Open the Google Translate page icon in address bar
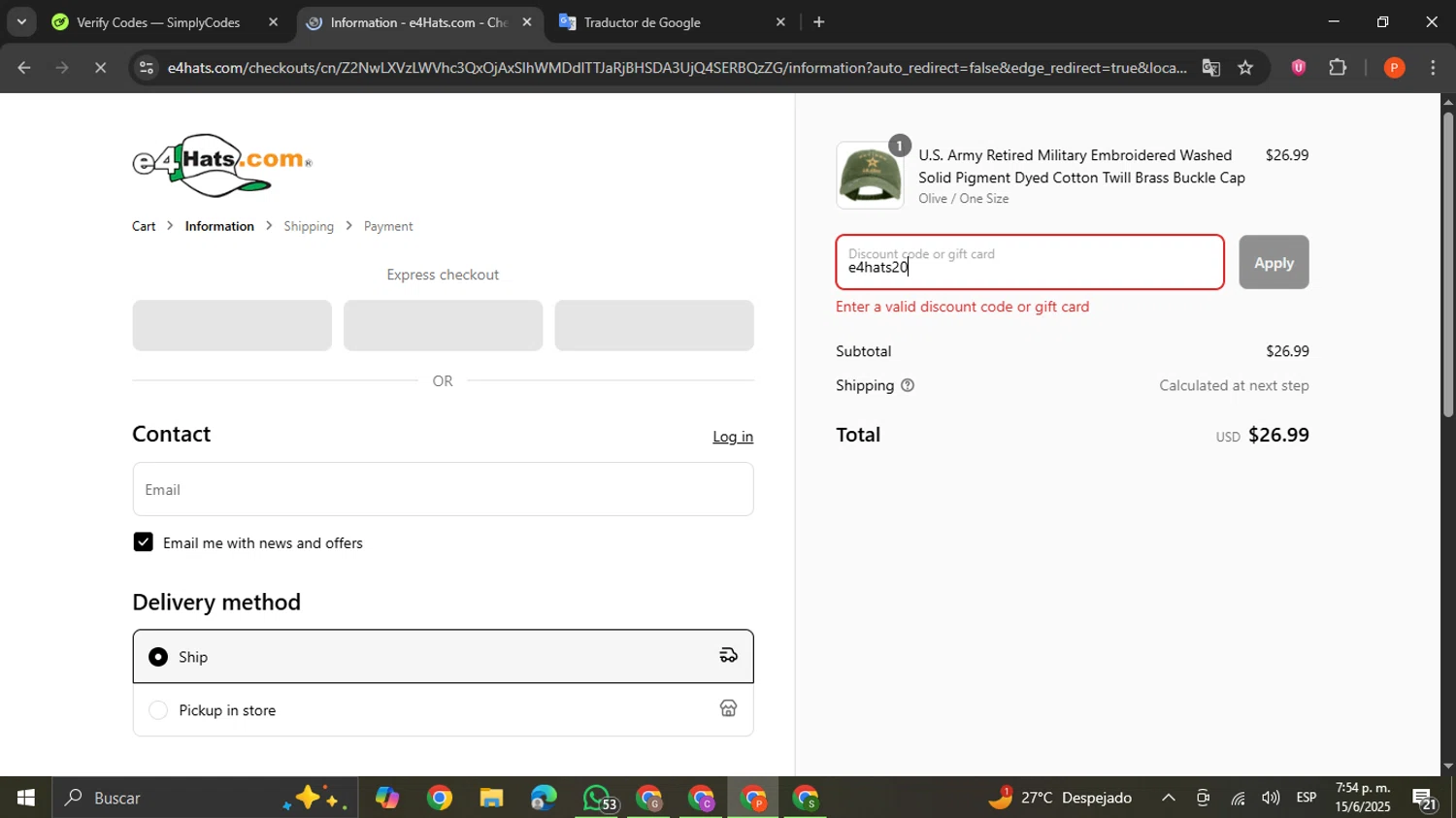The image size is (1456, 818). tap(1210, 68)
